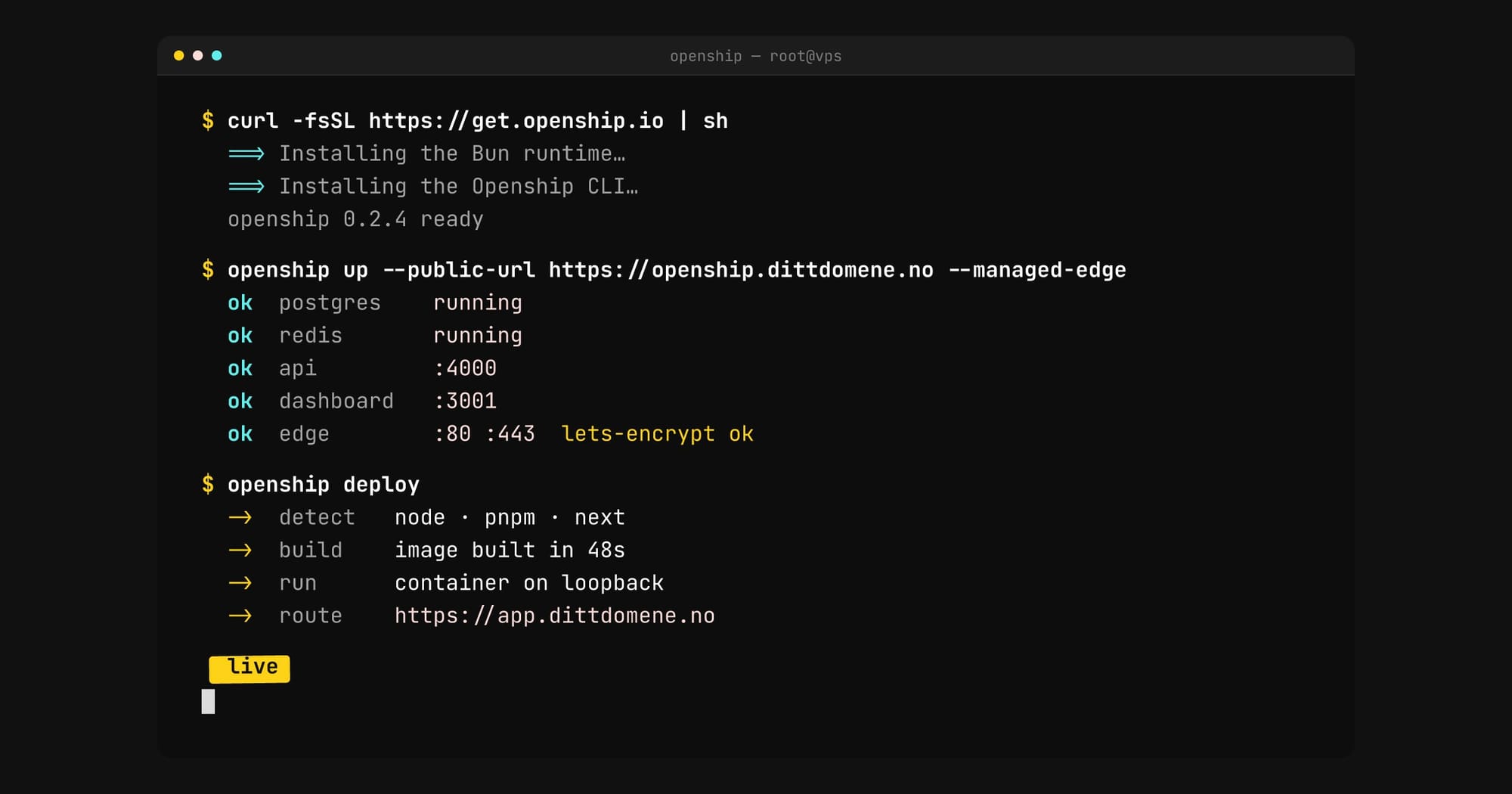Click the double arrow before 'Installing the Openship CLI…'

click(246, 187)
